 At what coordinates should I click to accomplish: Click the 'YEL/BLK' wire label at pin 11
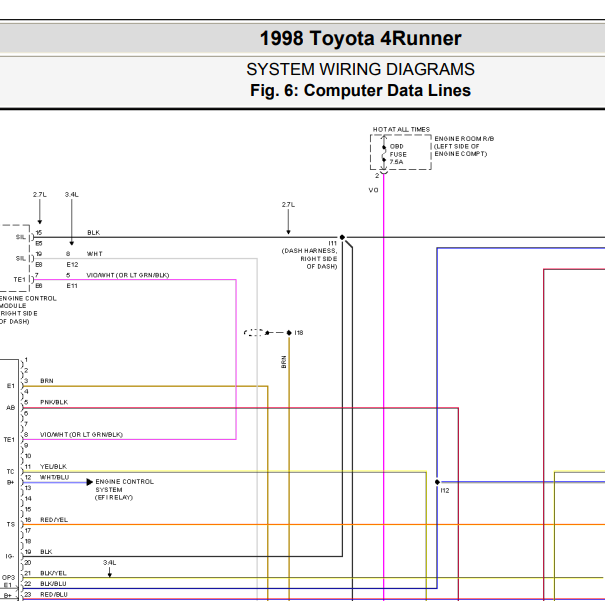(x=53, y=467)
